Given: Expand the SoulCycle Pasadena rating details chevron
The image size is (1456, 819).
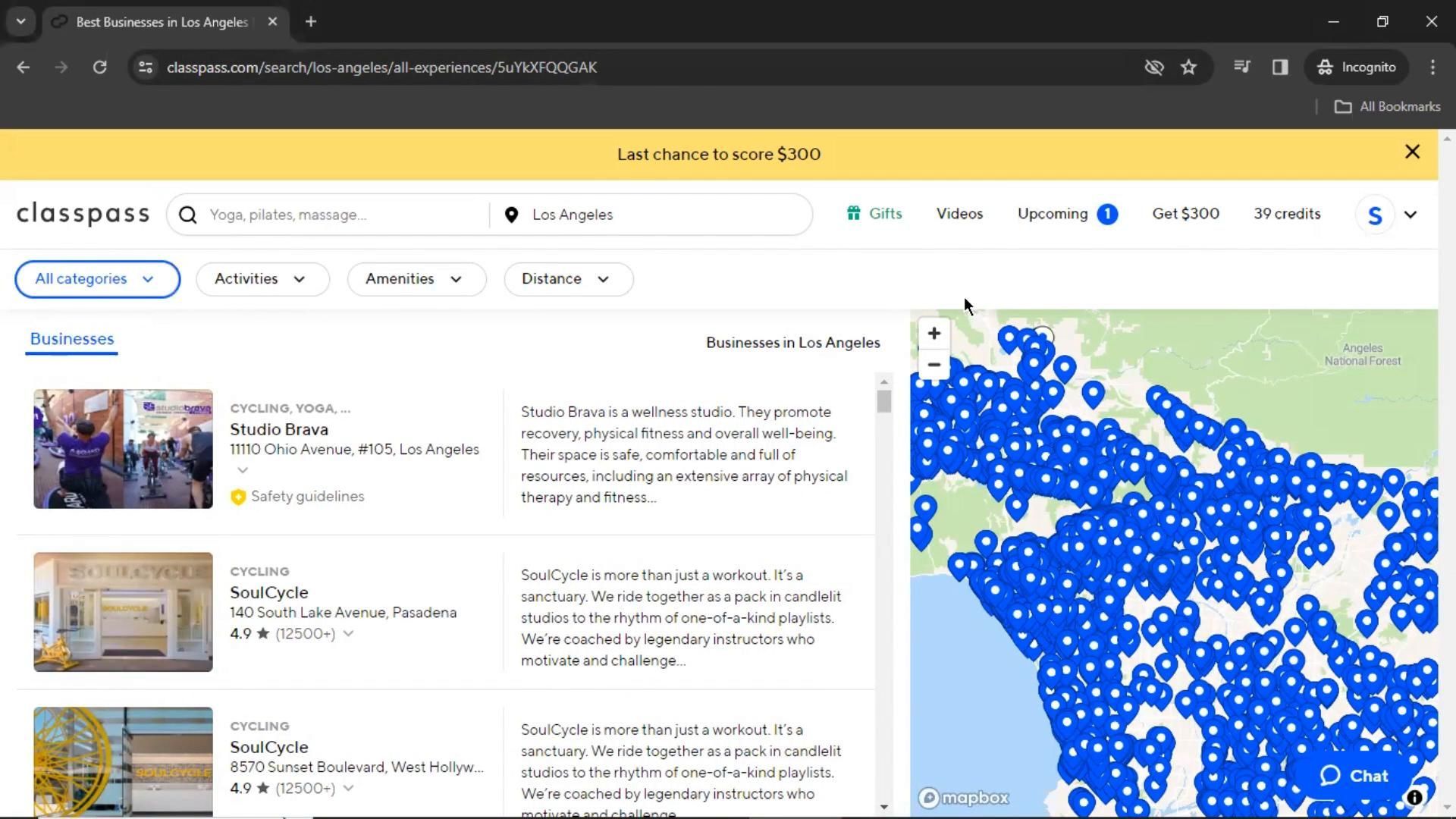Looking at the screenshot, I should point(348,633).
